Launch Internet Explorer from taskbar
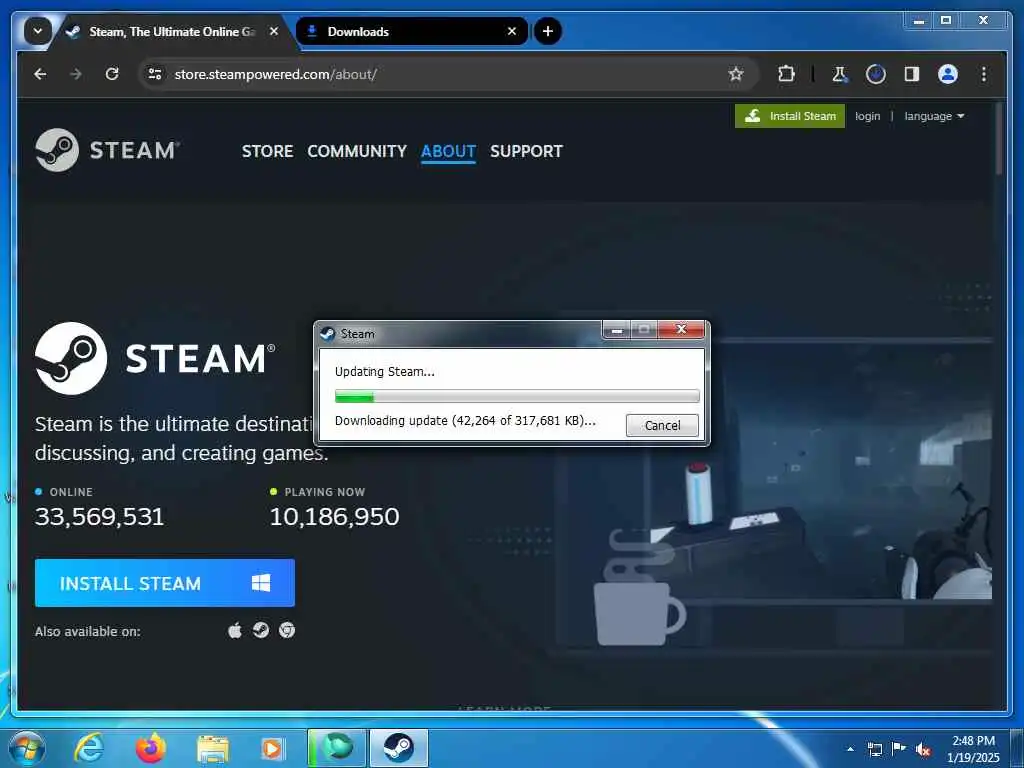Viewport: 1024px width, 768px height. 88,748
